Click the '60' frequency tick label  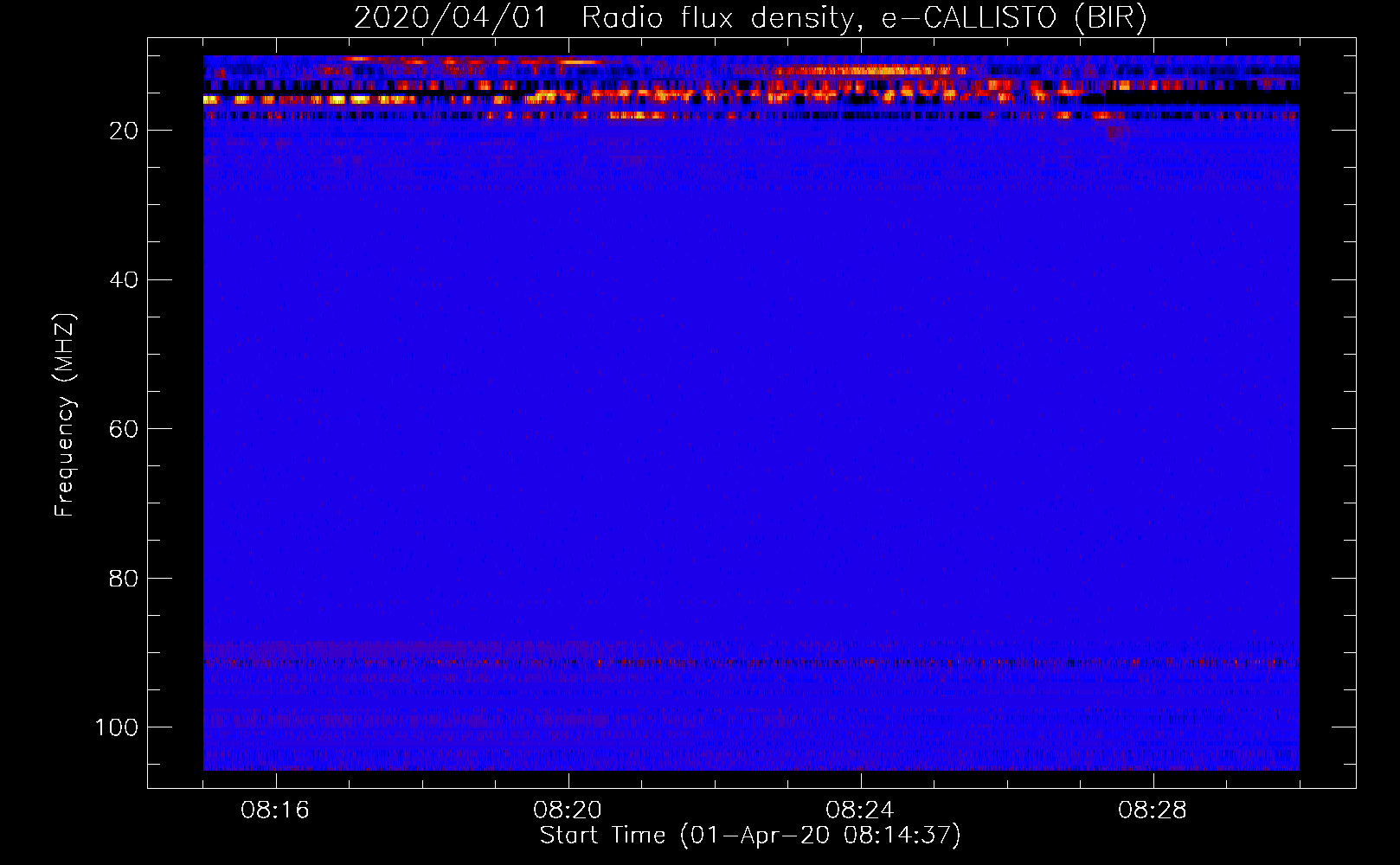[x=124, y=429]
